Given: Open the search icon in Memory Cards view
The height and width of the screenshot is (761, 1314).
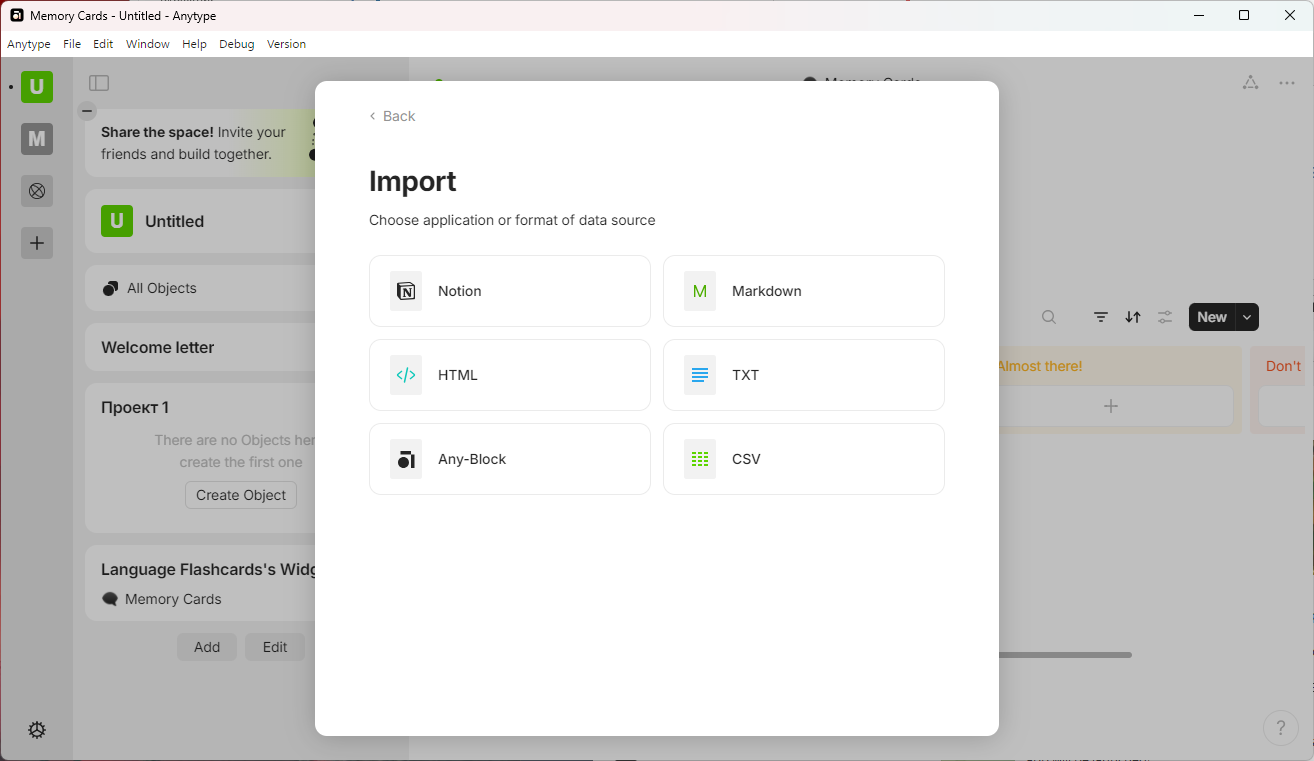Looking at the screenshot, I should tap(1049, 317).
